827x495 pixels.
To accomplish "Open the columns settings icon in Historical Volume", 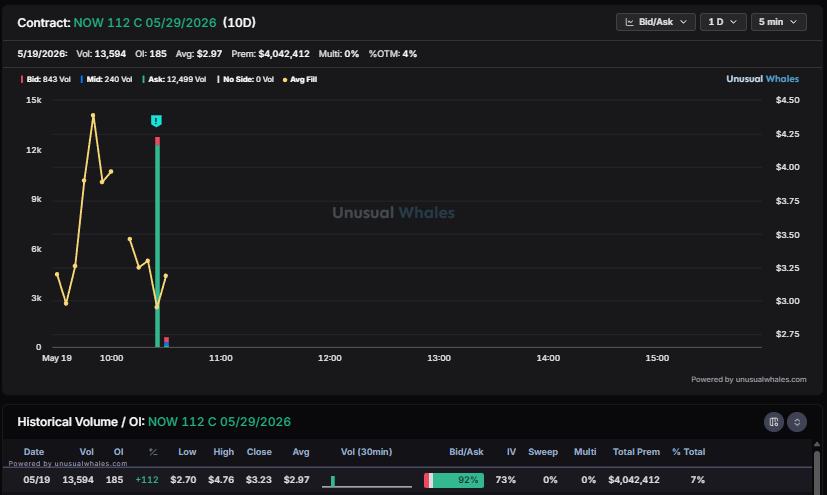I will click(774, 422).
